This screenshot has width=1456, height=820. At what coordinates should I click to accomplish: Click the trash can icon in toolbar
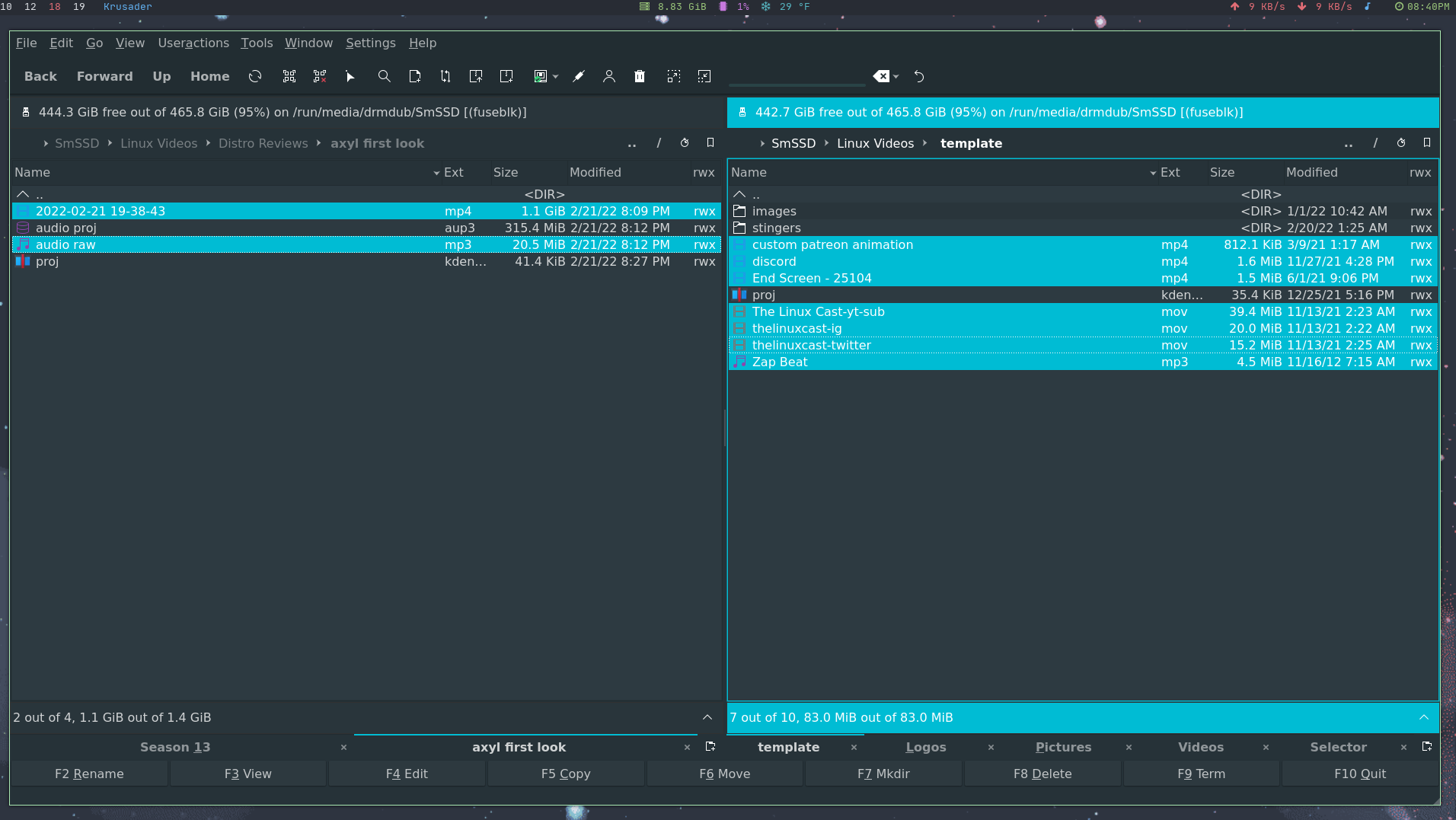[640, 76]
